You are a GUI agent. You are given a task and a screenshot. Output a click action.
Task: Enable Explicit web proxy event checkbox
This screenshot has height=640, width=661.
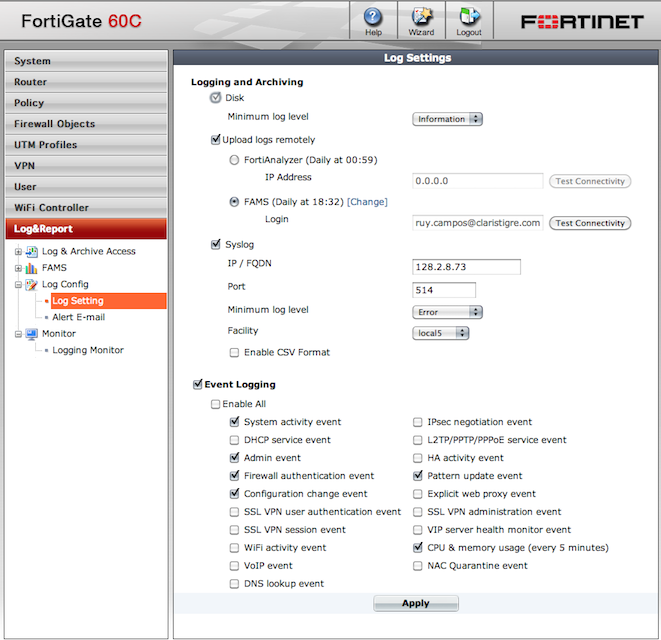tap(417, 494)
